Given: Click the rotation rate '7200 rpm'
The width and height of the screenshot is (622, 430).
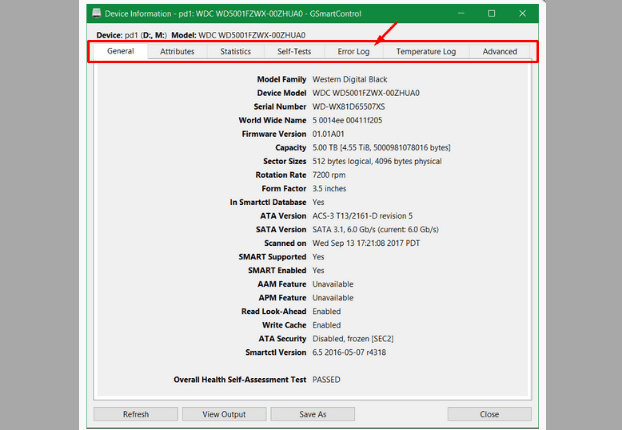Looking at the screenshot, I should pyautogui.click(x=329, y=175).
